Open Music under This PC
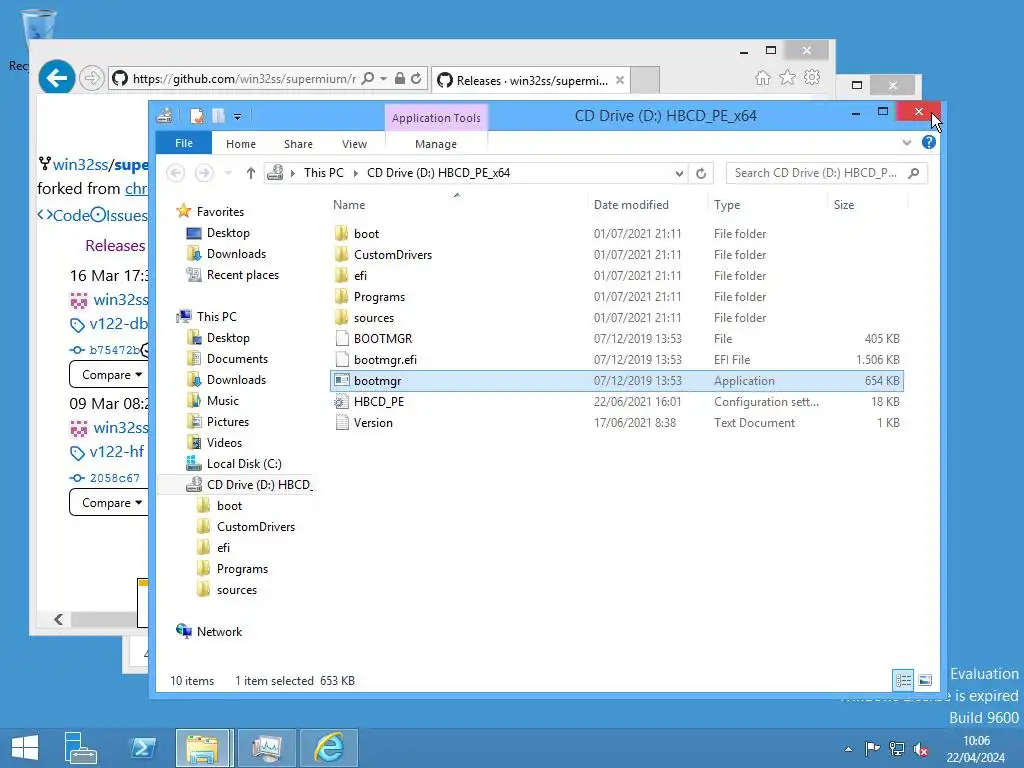This screenshot has height=768, width=1024. [x=222, y=401]
